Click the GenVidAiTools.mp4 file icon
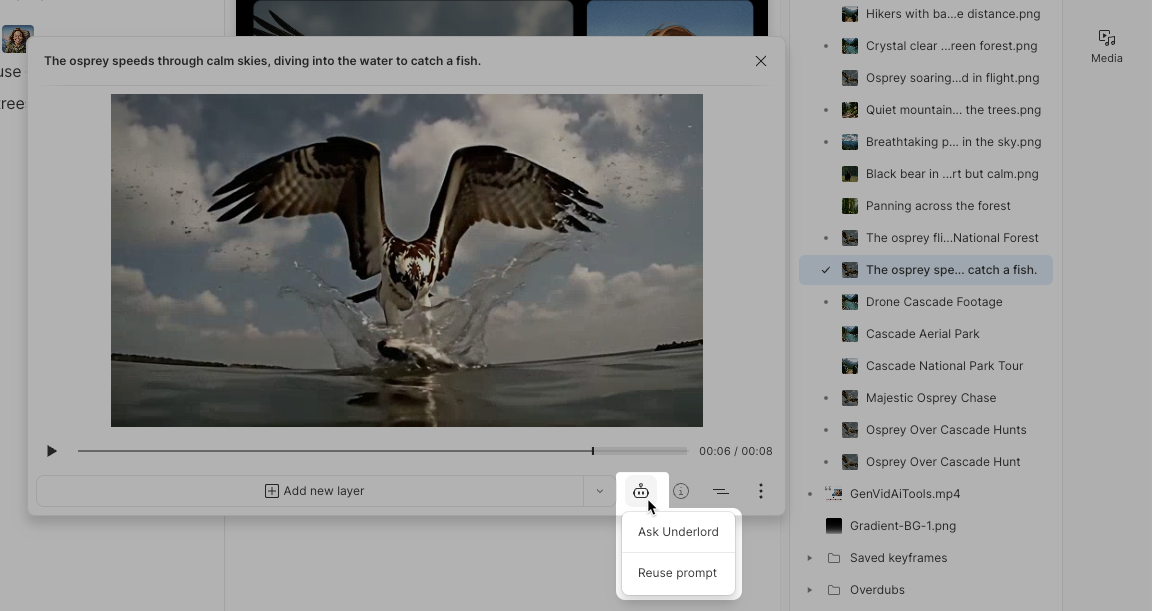The width and height of the screenshot is (1152, 611). [x=833, y=494]
